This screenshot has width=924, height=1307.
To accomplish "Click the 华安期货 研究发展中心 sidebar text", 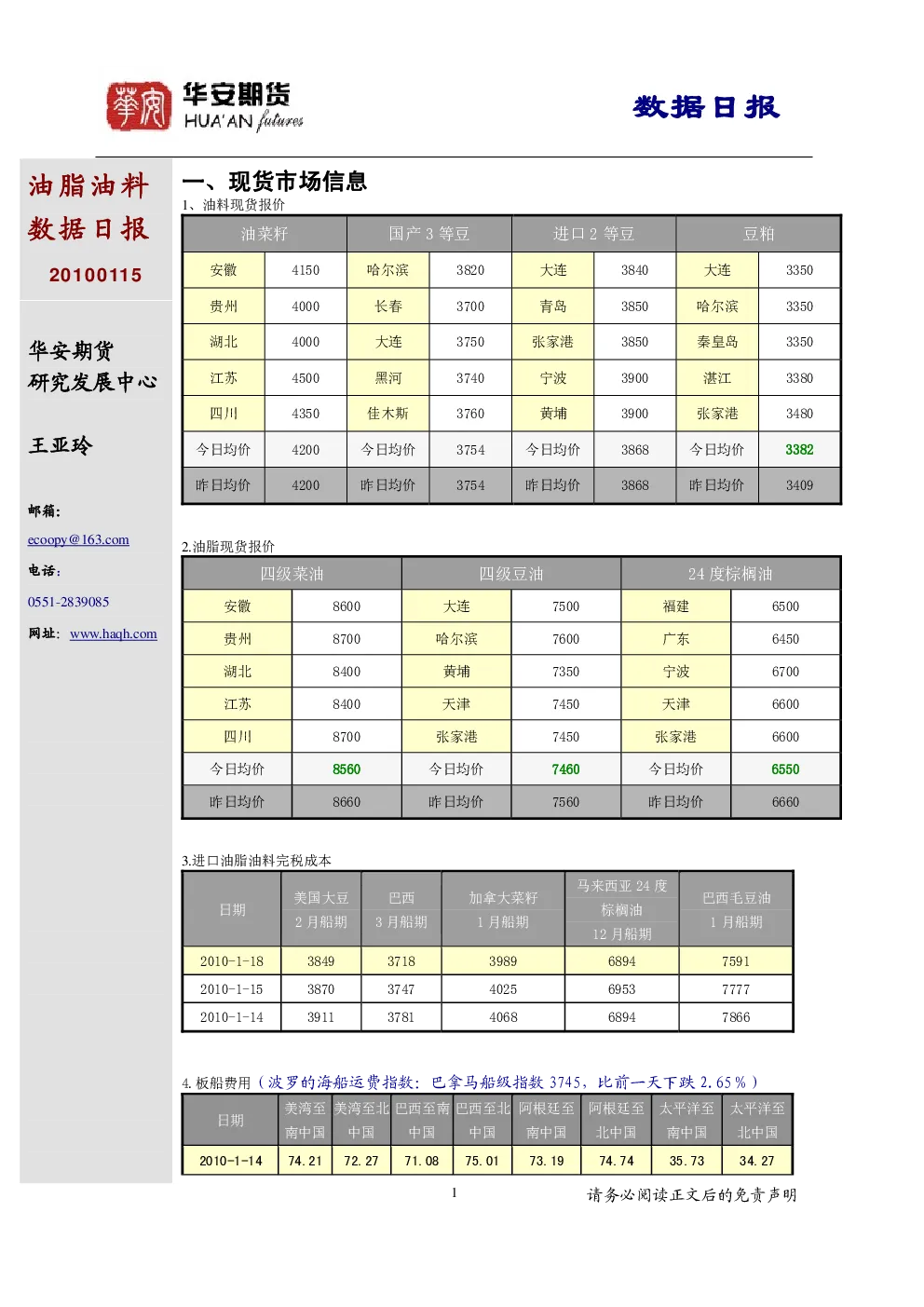I will (x=92, y=366).
